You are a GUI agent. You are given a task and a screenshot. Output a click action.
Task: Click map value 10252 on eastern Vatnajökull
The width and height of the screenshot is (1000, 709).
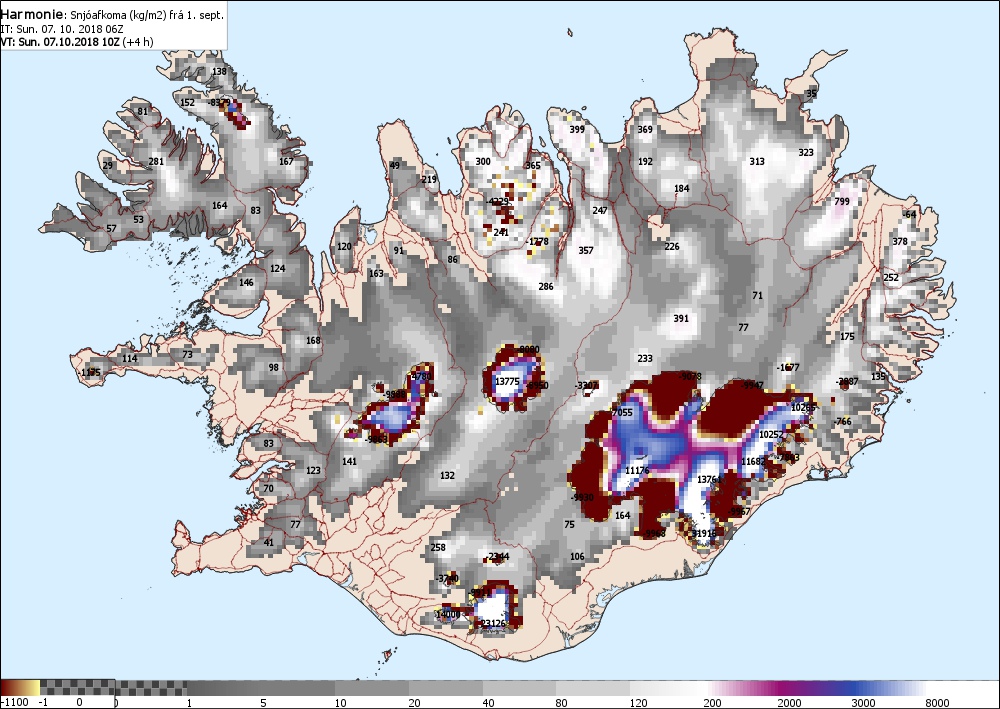click(x=770, y=434)
